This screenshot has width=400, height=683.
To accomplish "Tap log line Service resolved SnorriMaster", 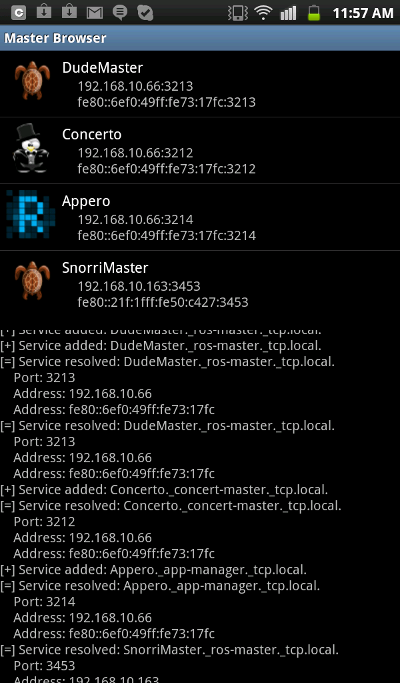I will (x=169, y=650).
